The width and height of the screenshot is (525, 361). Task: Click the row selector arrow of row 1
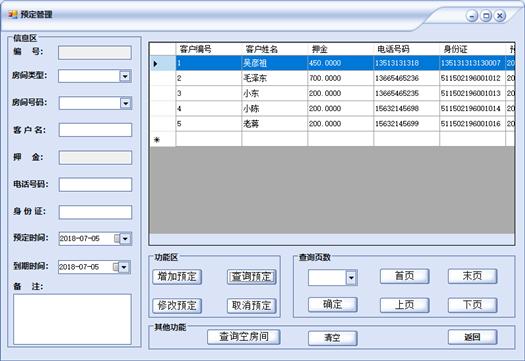click(x=155, y=63)
